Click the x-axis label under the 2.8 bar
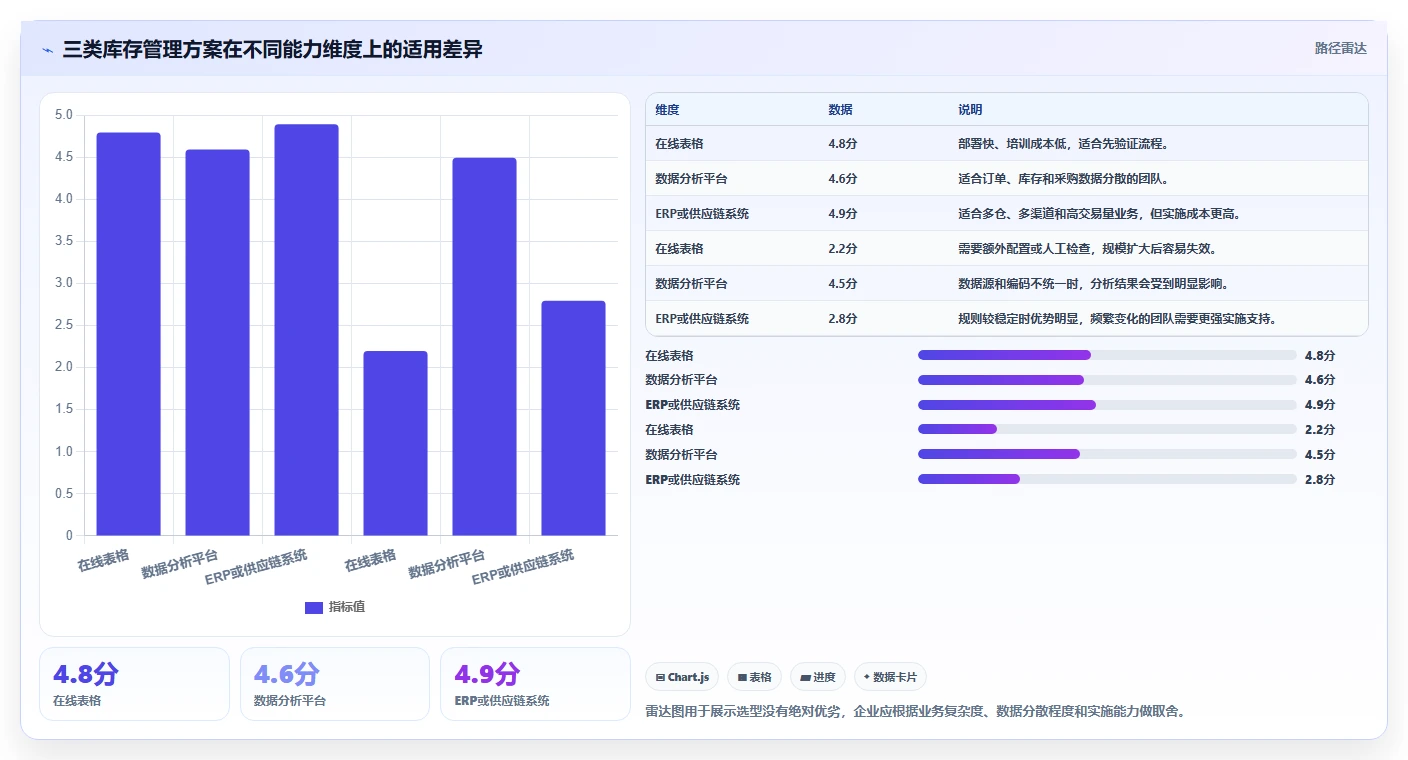1408x760 pixels. click(523, 568)
